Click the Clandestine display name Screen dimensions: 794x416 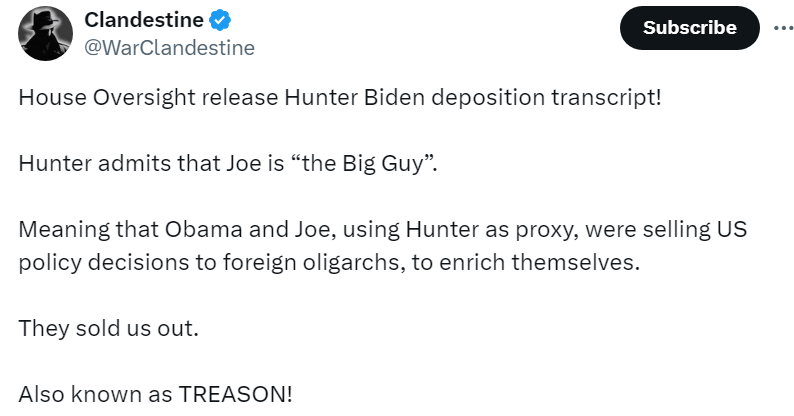(144, 19)
